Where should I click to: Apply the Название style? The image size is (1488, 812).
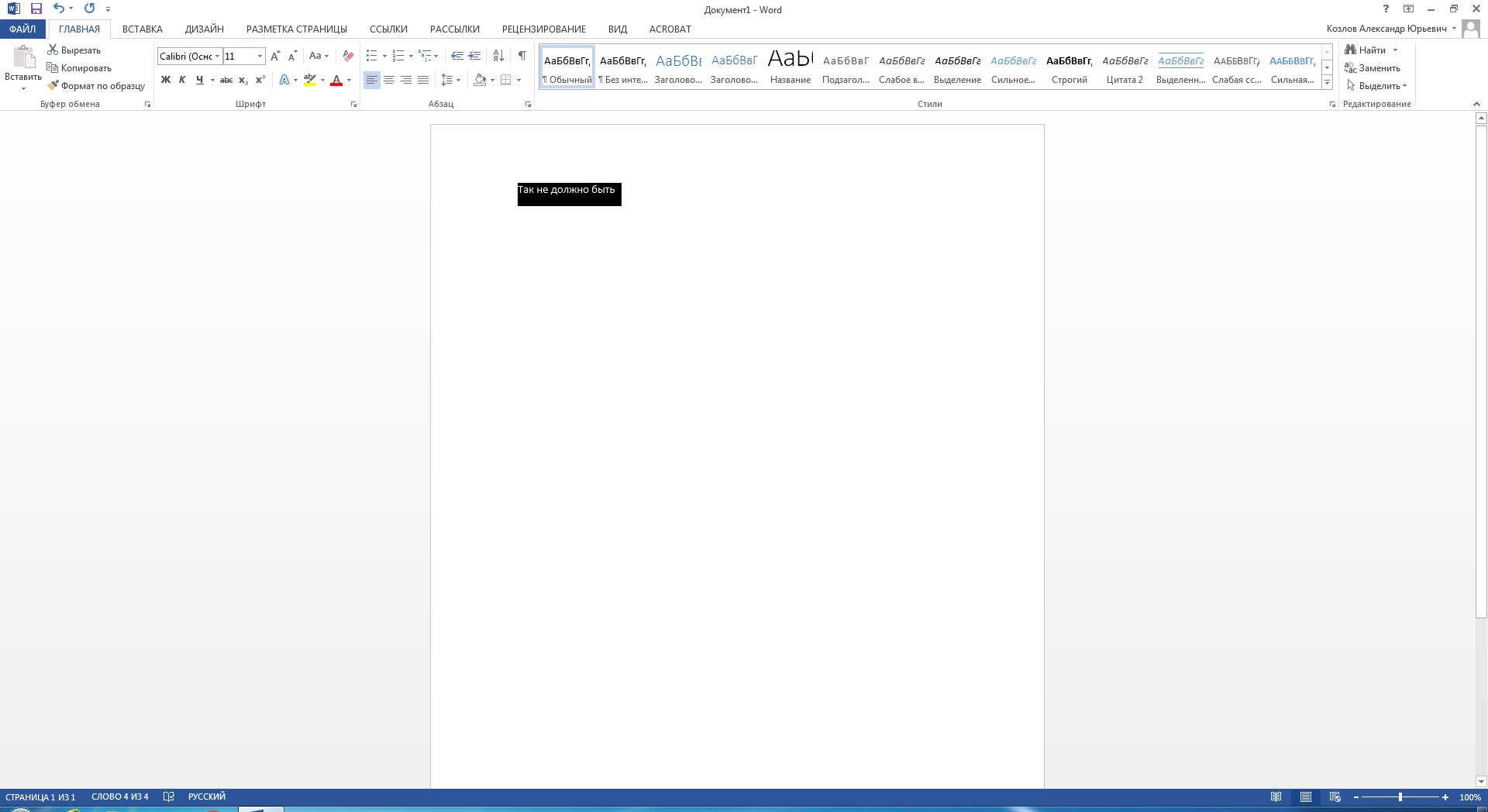(790, 67)
